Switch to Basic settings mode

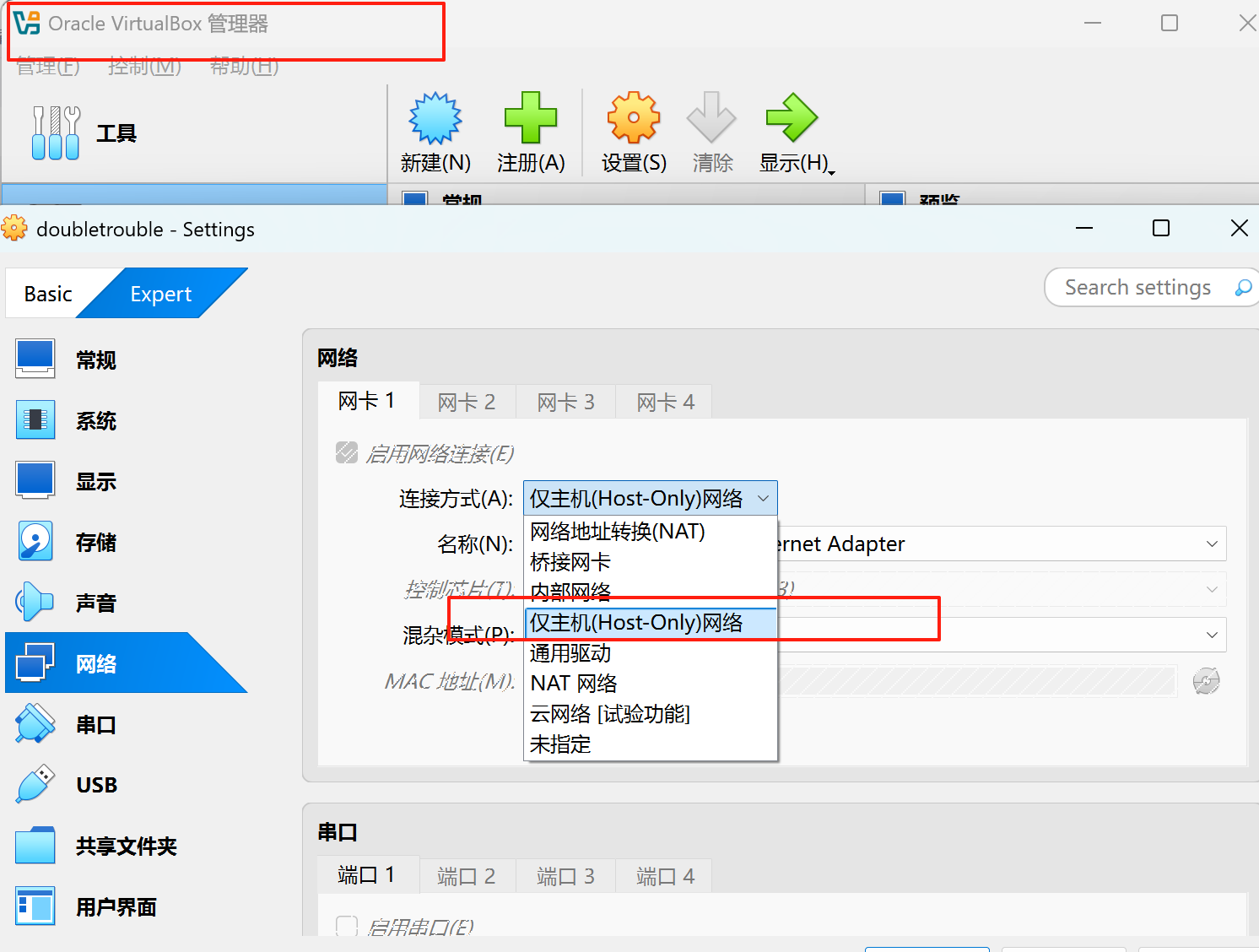click(x=48, y=294)
